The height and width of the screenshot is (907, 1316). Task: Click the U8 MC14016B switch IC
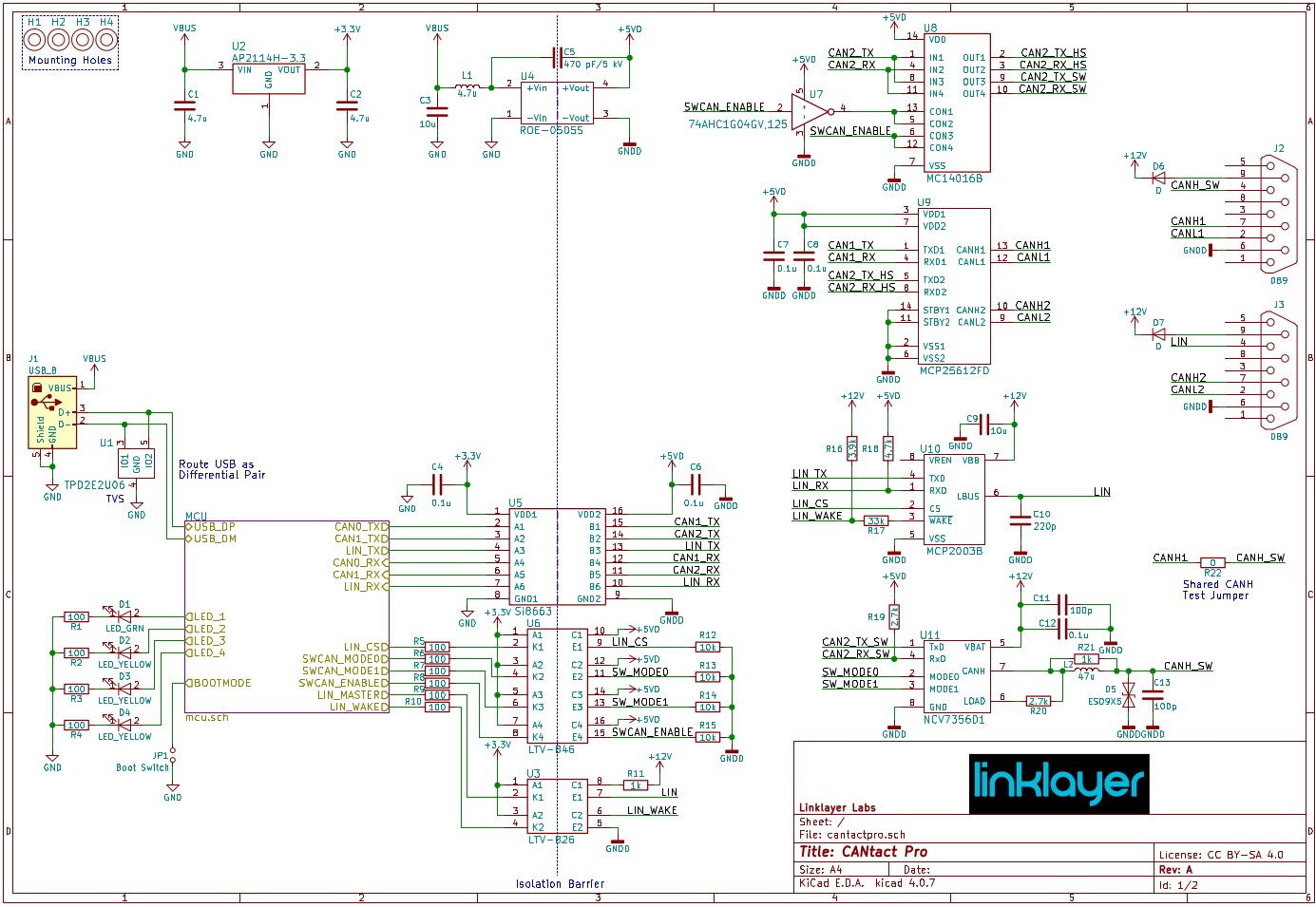(x=957, y=103)
